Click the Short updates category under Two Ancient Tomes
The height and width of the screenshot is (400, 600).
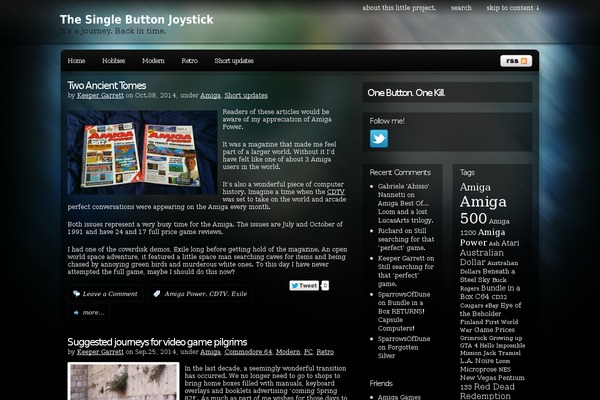[x=246, y=95]
